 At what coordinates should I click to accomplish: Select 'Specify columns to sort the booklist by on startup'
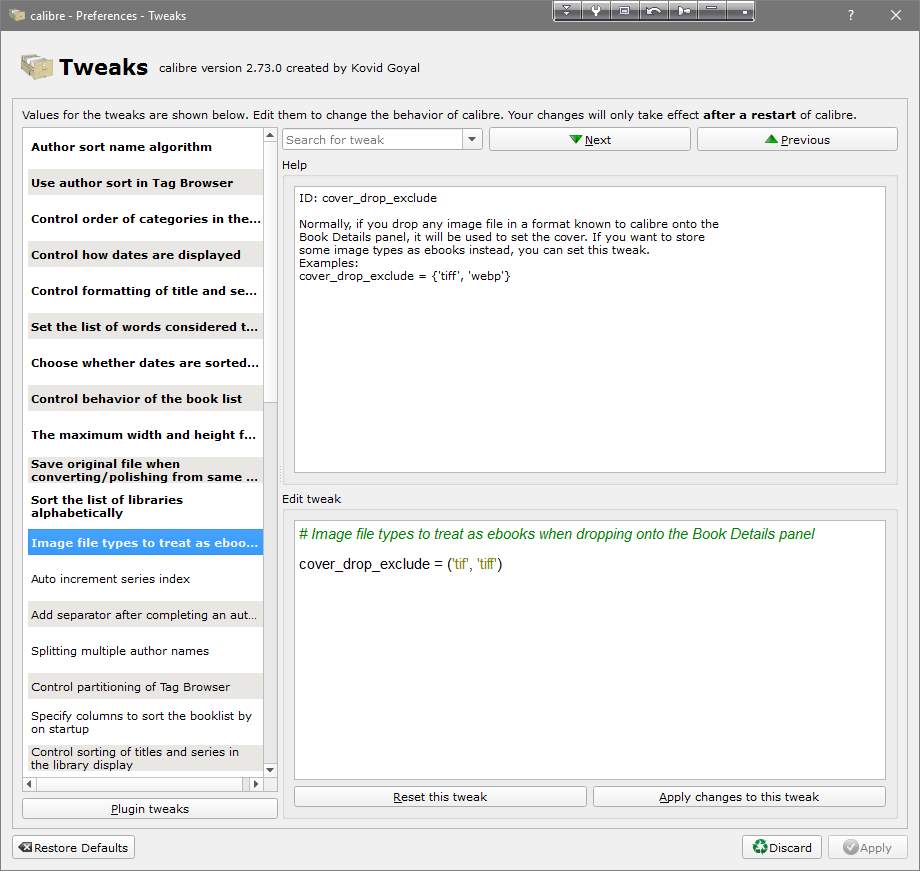(x=145, y=723)
